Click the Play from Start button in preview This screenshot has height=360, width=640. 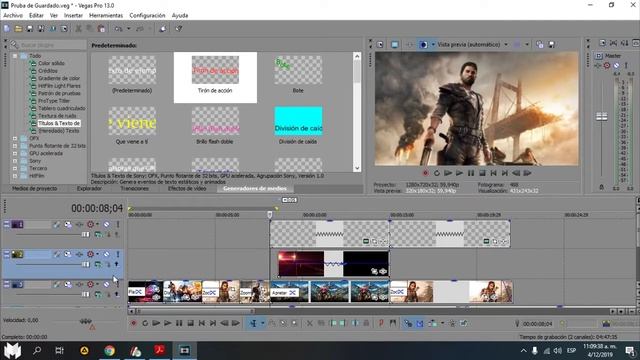click(448, 173)
